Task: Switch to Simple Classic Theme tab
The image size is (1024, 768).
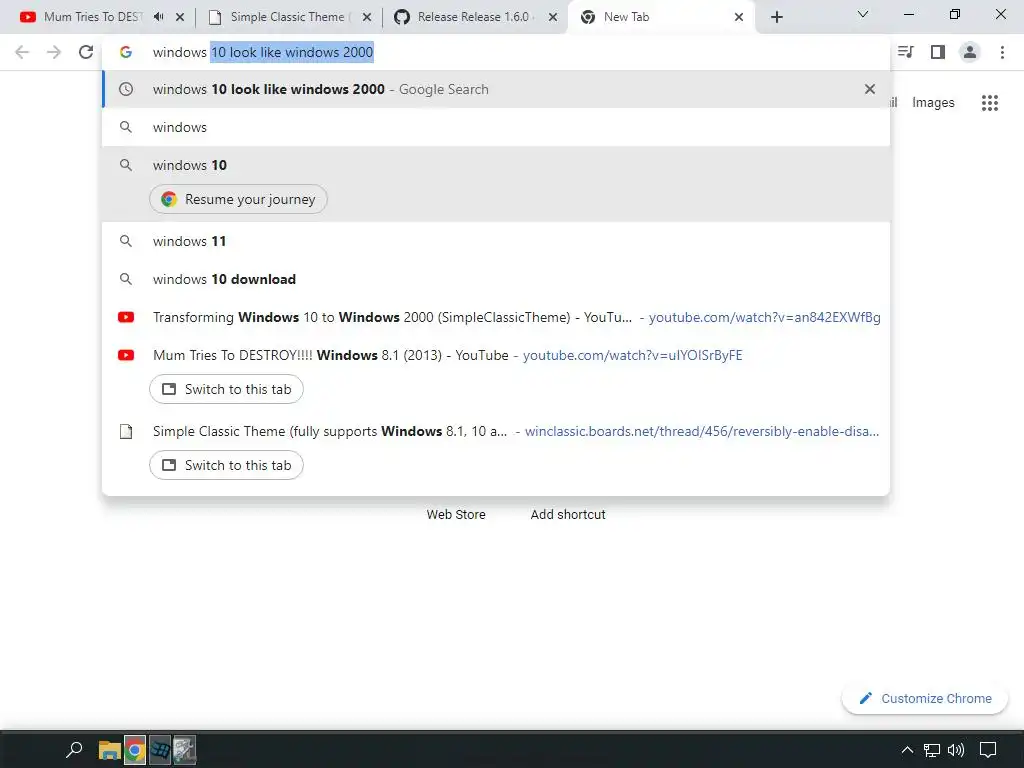Action: [x=291, y=17]
